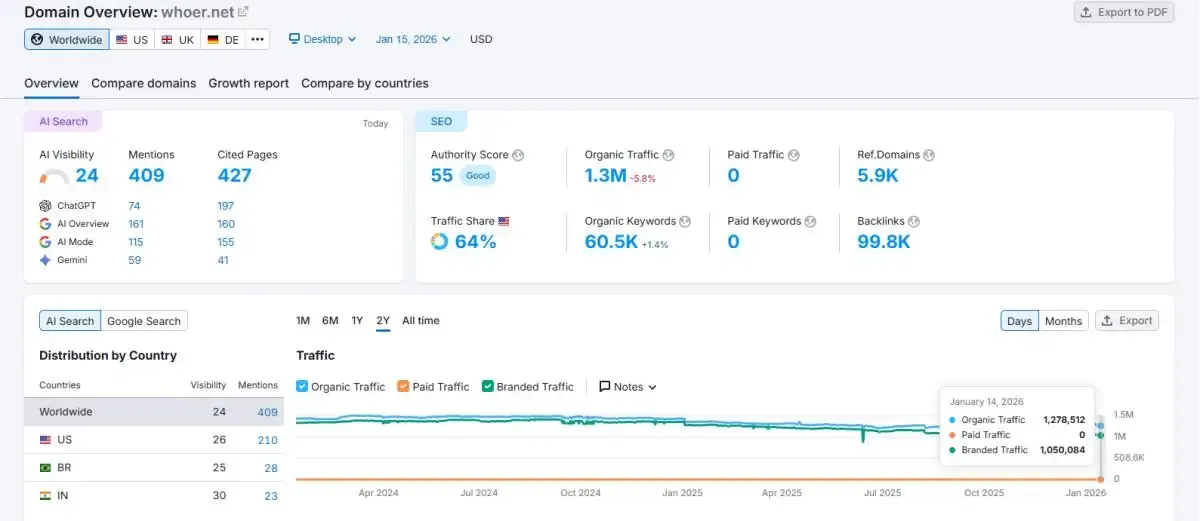
Task: Click the Traffic Share donut icon
Action: [x=439, y=241]
